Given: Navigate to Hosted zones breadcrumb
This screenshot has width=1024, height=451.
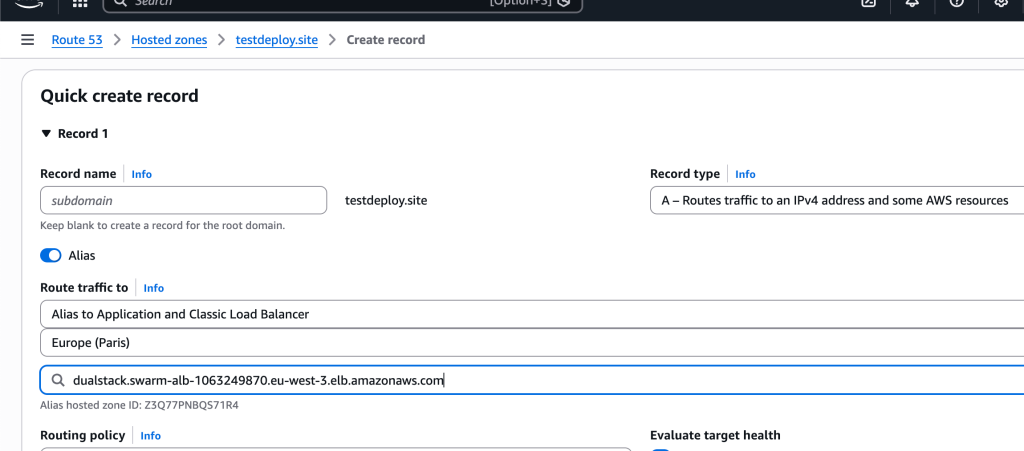Looking at the screenshot, I should [170, 40].
